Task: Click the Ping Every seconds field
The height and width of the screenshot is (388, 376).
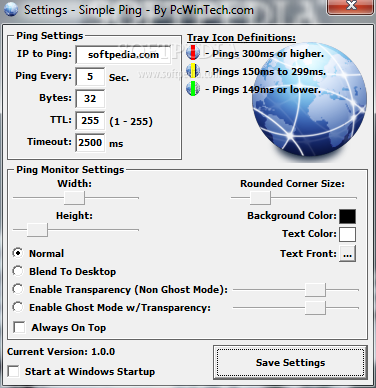Action: (x=90, y=77)
